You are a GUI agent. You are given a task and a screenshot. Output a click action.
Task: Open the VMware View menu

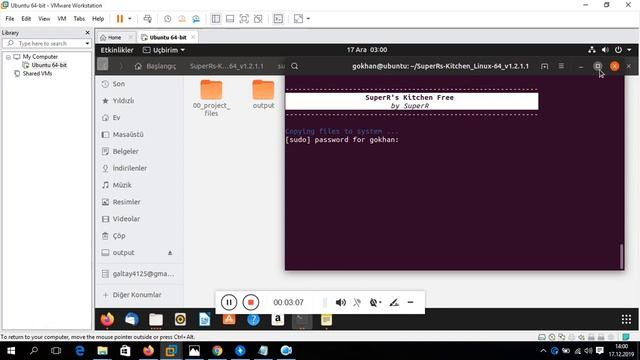click(44, 19)
